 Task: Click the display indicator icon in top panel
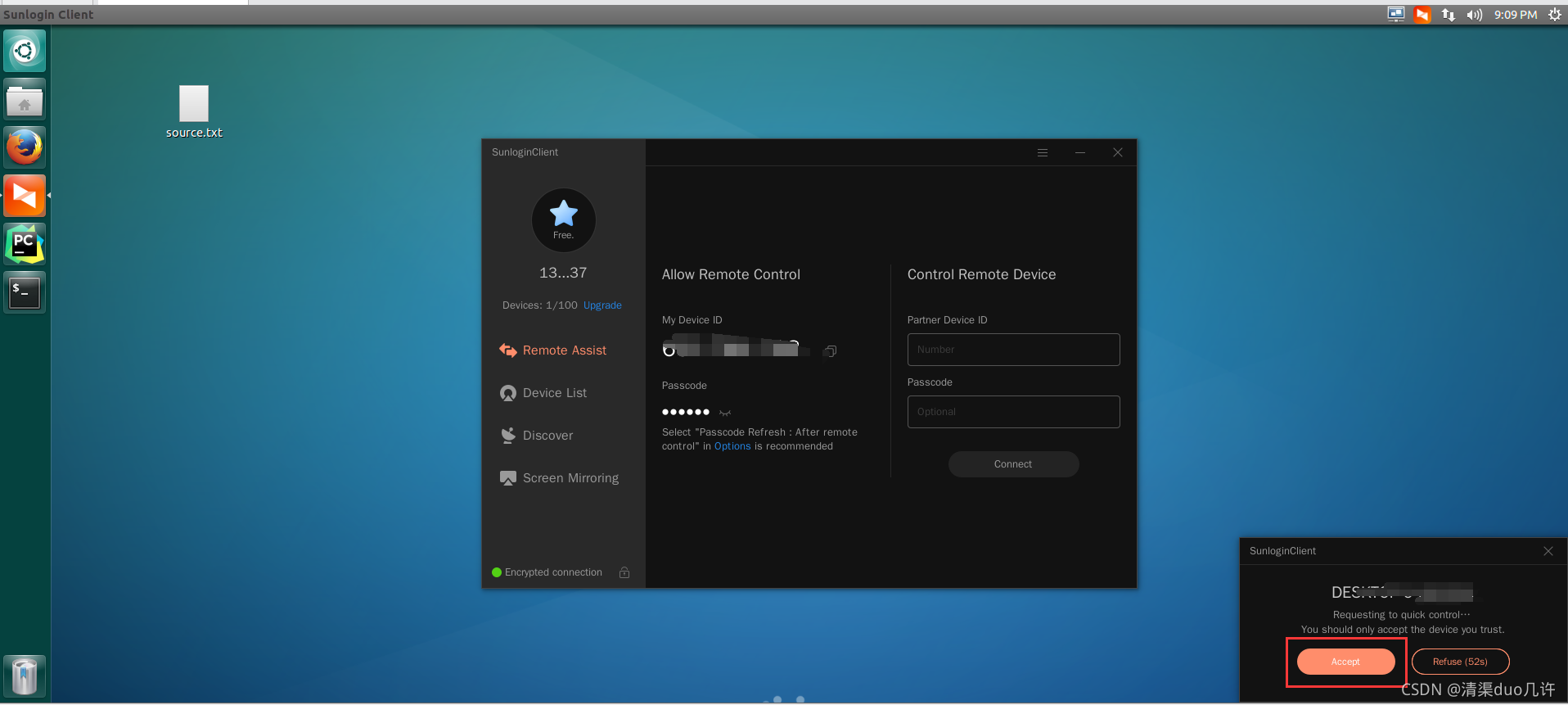1396,15
